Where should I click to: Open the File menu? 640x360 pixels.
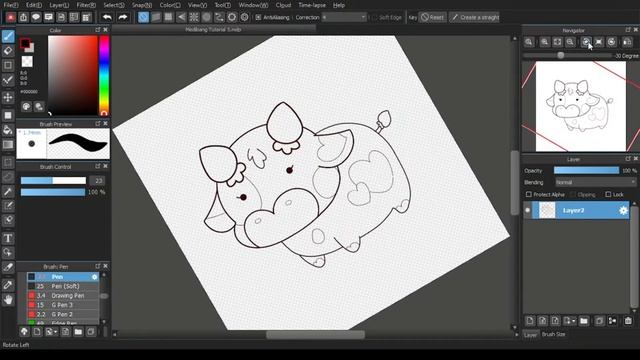(x=11, y=5)
